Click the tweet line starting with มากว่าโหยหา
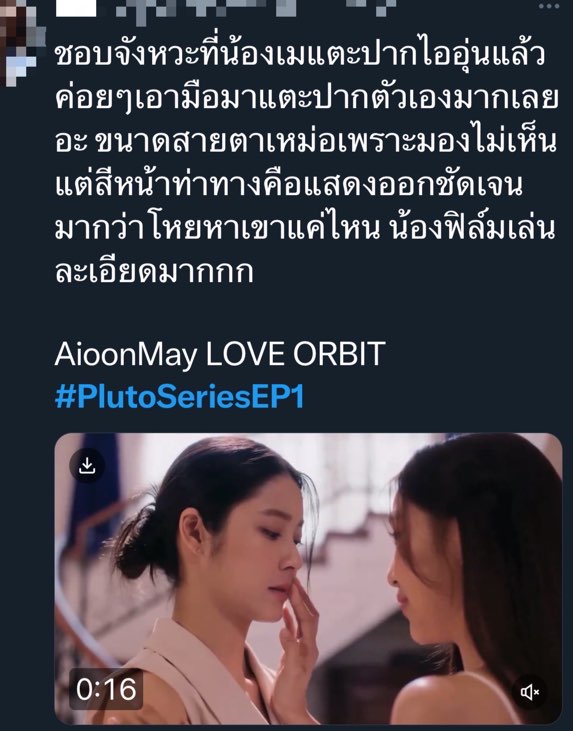Image resolution: width=573 pixels, height=731 pixels. [x=305, y=228]
